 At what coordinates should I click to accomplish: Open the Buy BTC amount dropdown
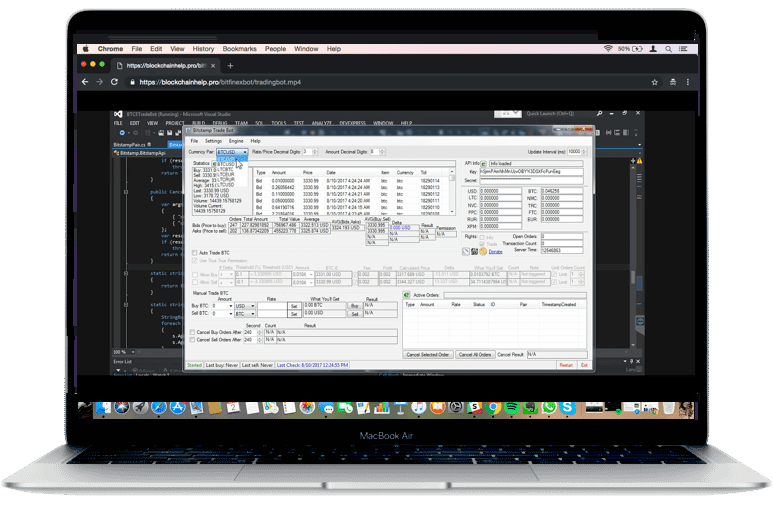click(x=222, y=306)
